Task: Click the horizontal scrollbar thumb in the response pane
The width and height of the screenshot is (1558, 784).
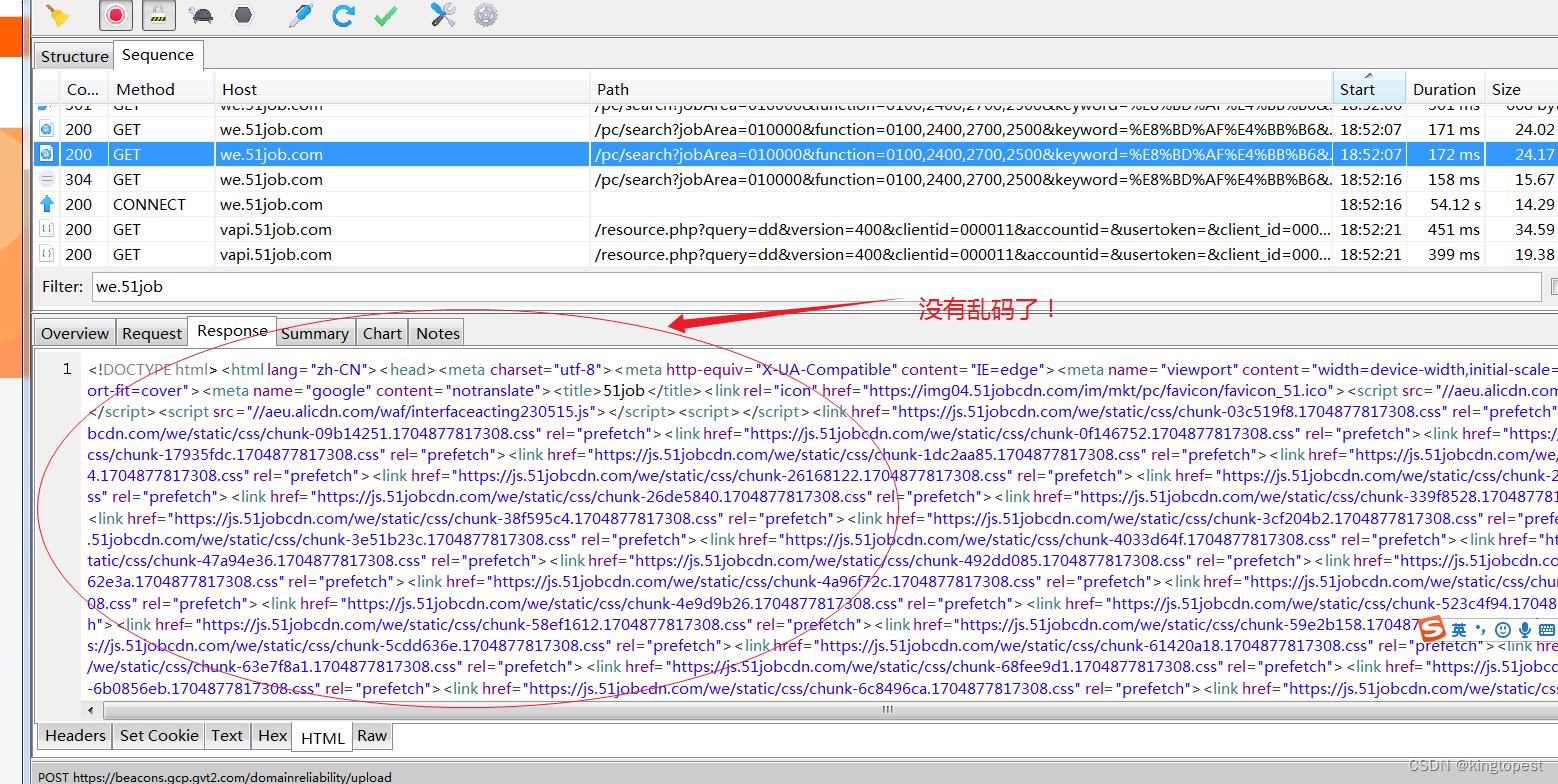Action: tap(887, 709)
